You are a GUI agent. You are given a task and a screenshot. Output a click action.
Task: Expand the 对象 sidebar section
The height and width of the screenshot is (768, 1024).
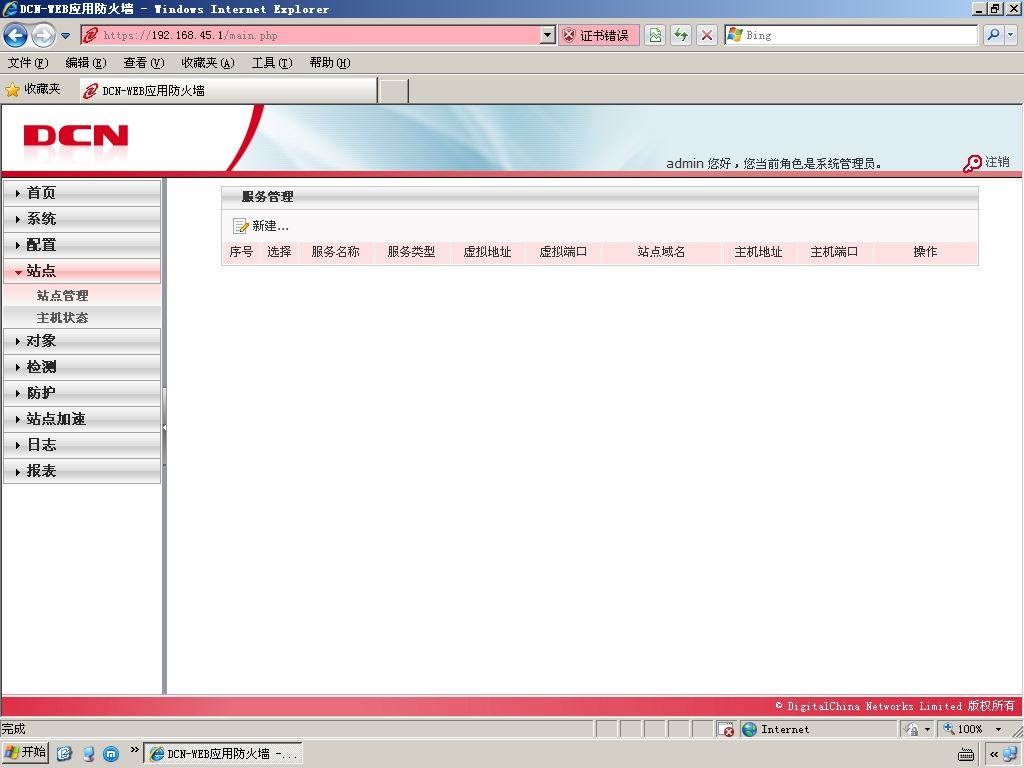82,341
